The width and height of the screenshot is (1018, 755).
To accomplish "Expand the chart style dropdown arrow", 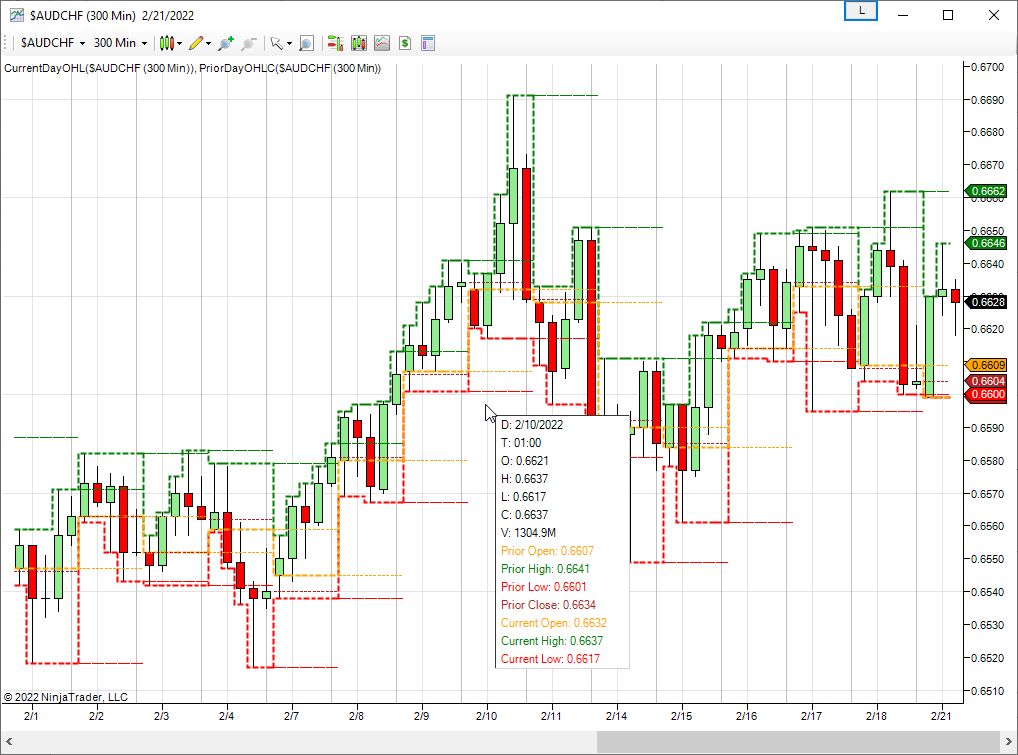I will tap(178, 43).
